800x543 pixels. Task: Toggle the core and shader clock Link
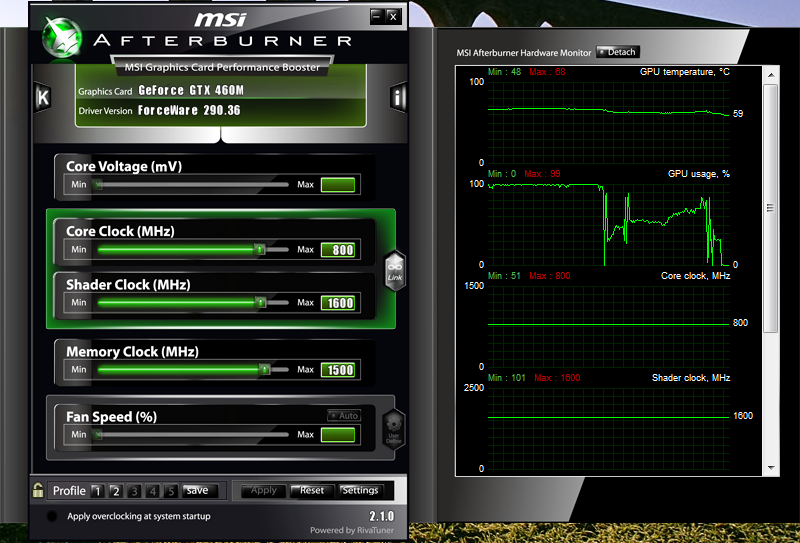[395, 271]
